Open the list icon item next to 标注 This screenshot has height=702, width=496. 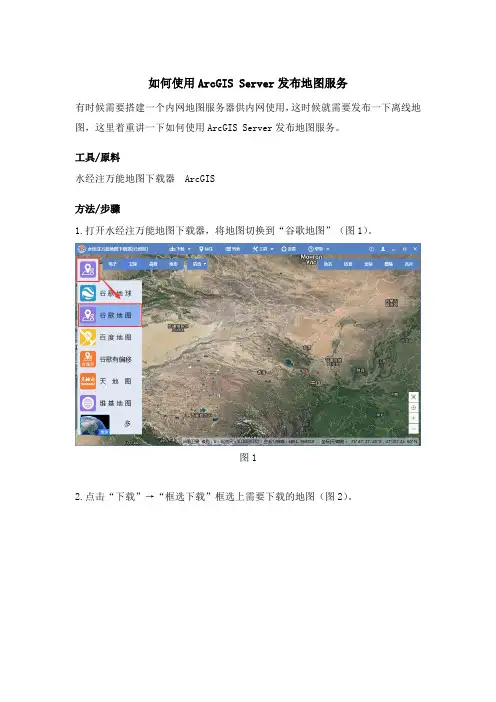(x=233, y=249)
